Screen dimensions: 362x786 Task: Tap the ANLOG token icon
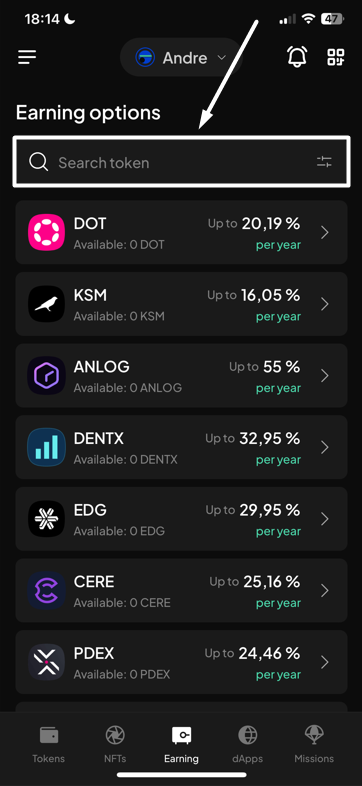[x=46, y=375]
